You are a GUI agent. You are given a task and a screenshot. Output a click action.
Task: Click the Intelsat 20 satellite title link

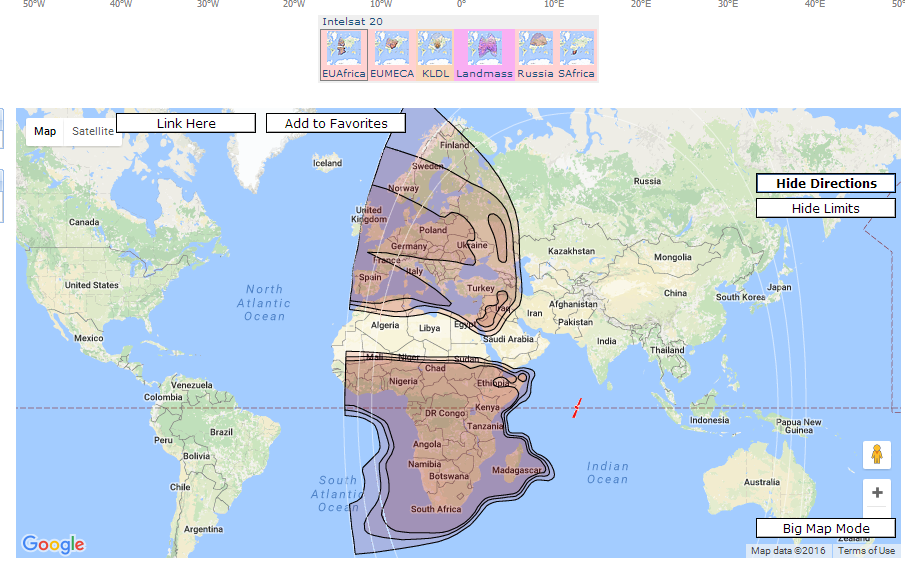(x=354, y=21)
